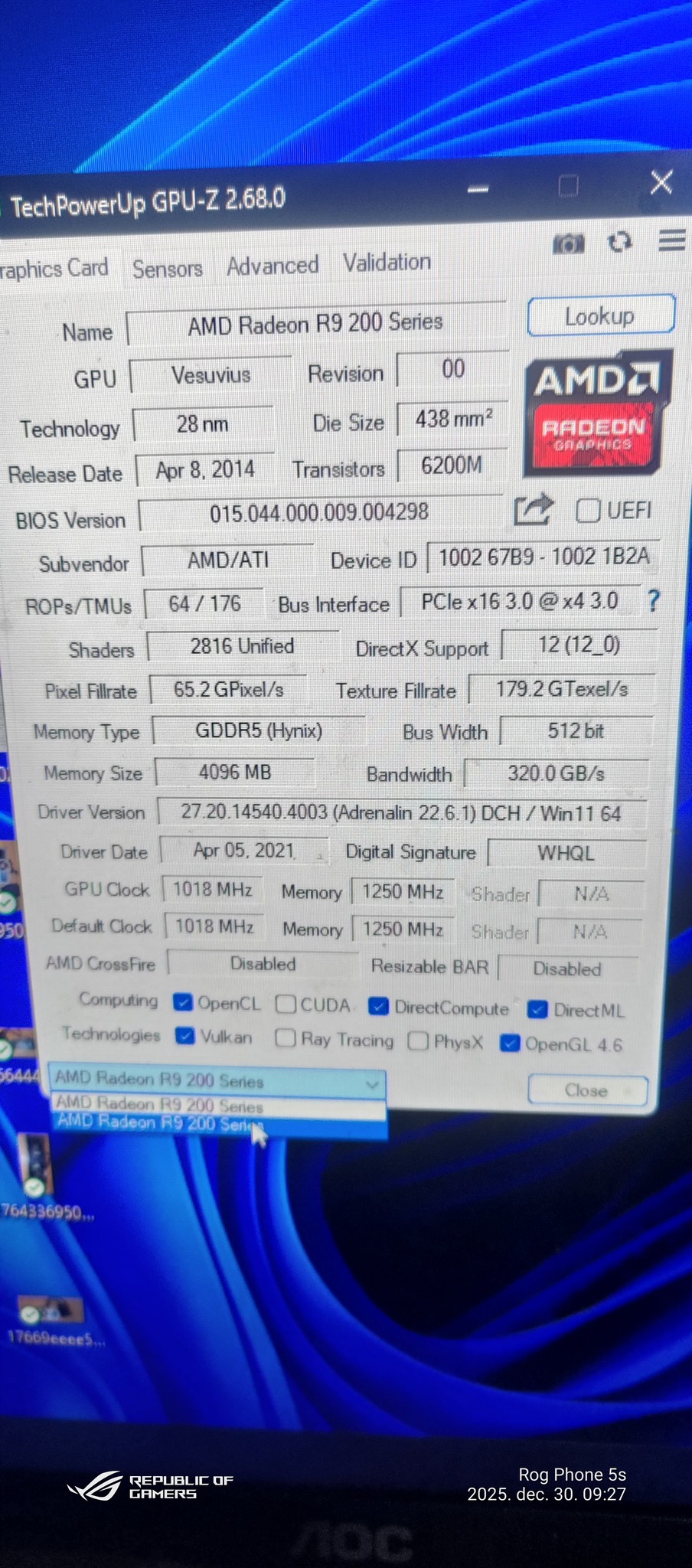Click the Bus Interface value PCIe x16 3.0
This screenshot has width=692, height=1568.
coord(519,601)
